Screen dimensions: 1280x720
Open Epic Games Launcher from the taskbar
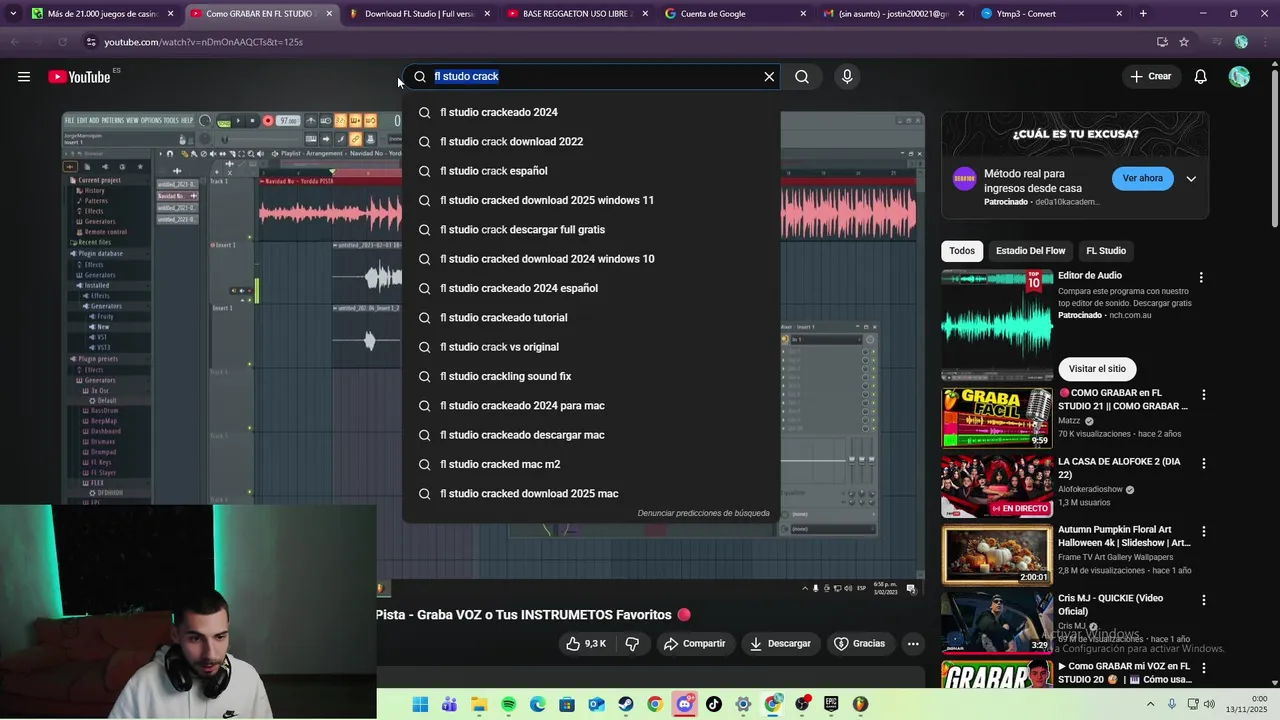[830, 704]
